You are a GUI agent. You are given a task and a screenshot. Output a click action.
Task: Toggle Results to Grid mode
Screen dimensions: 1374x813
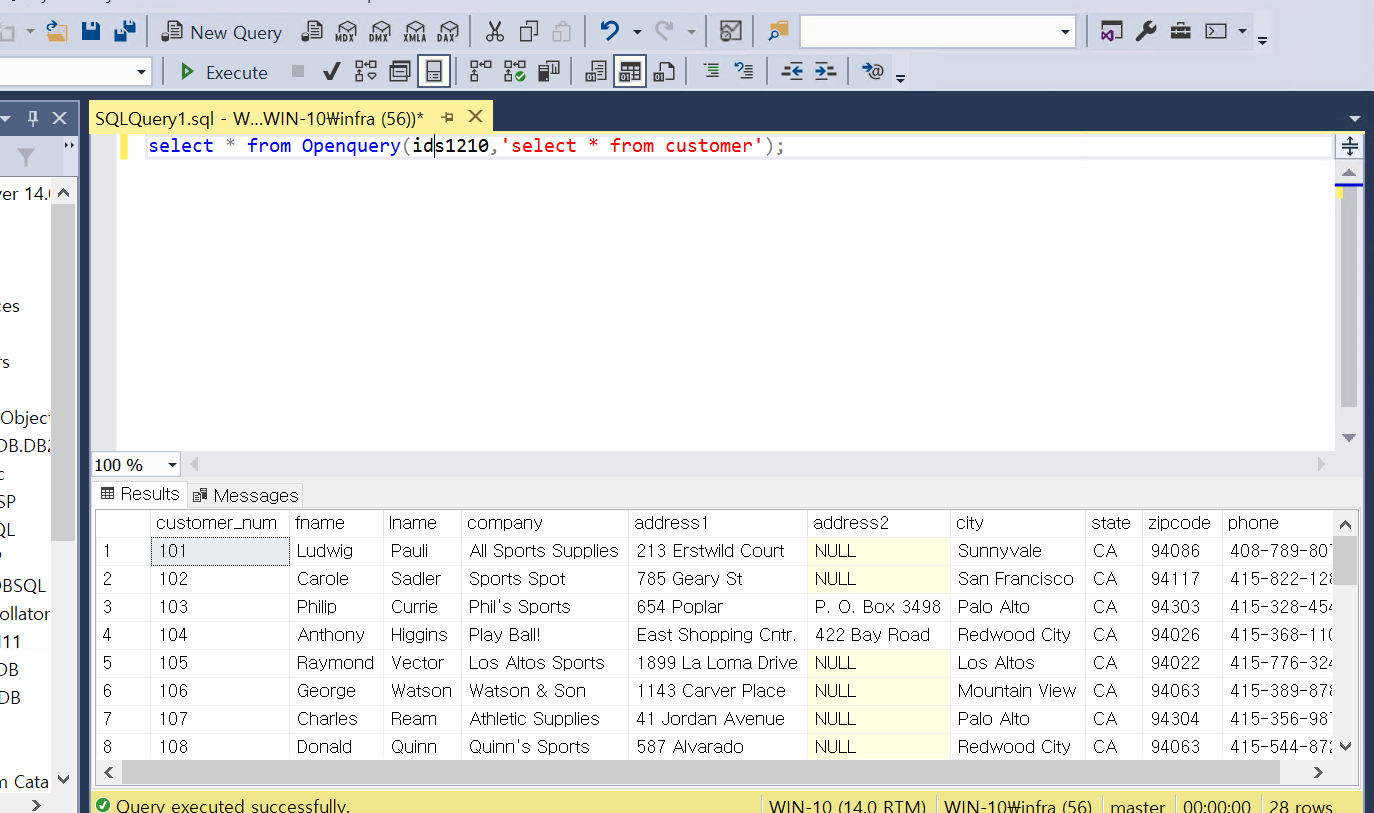pos(629,72)
